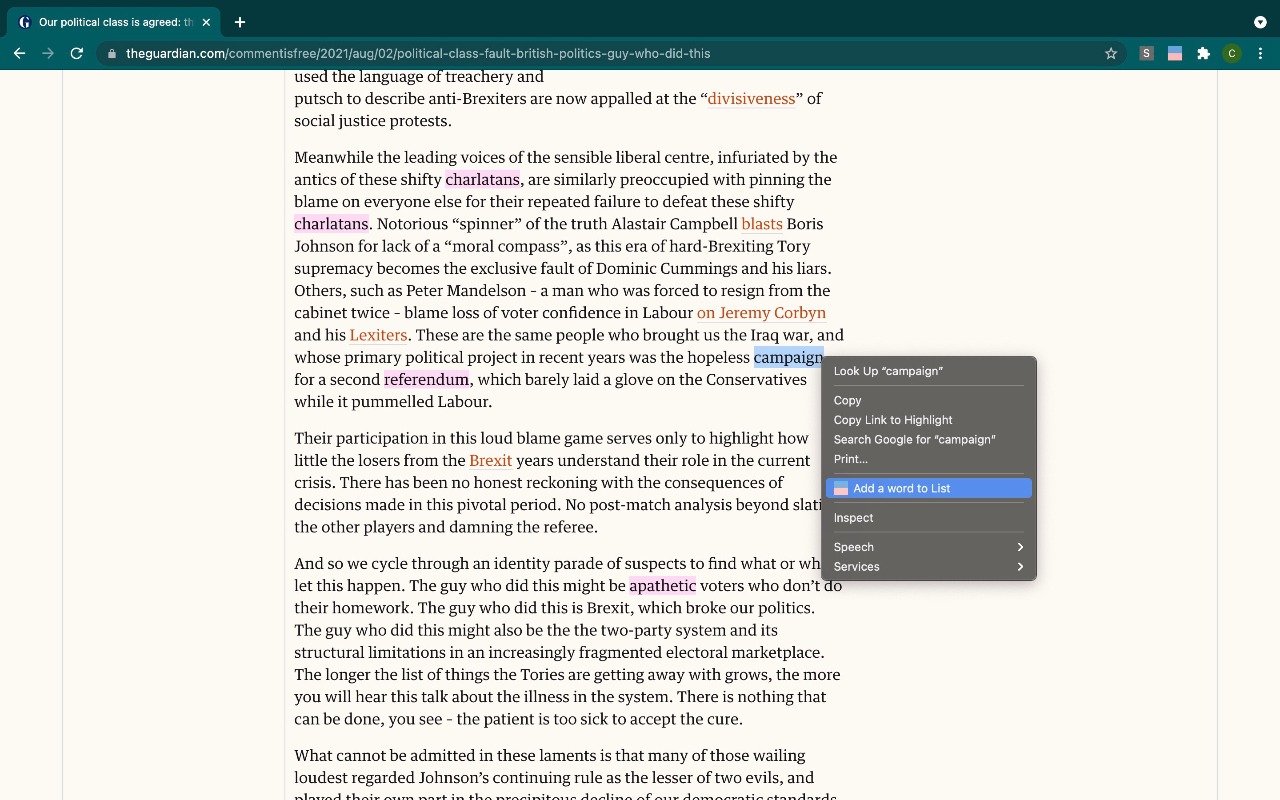Image resolution: width=1280 pixels, height=800 pixels.
Task: Expand the Speech submenu
Action: pos(928,547)
